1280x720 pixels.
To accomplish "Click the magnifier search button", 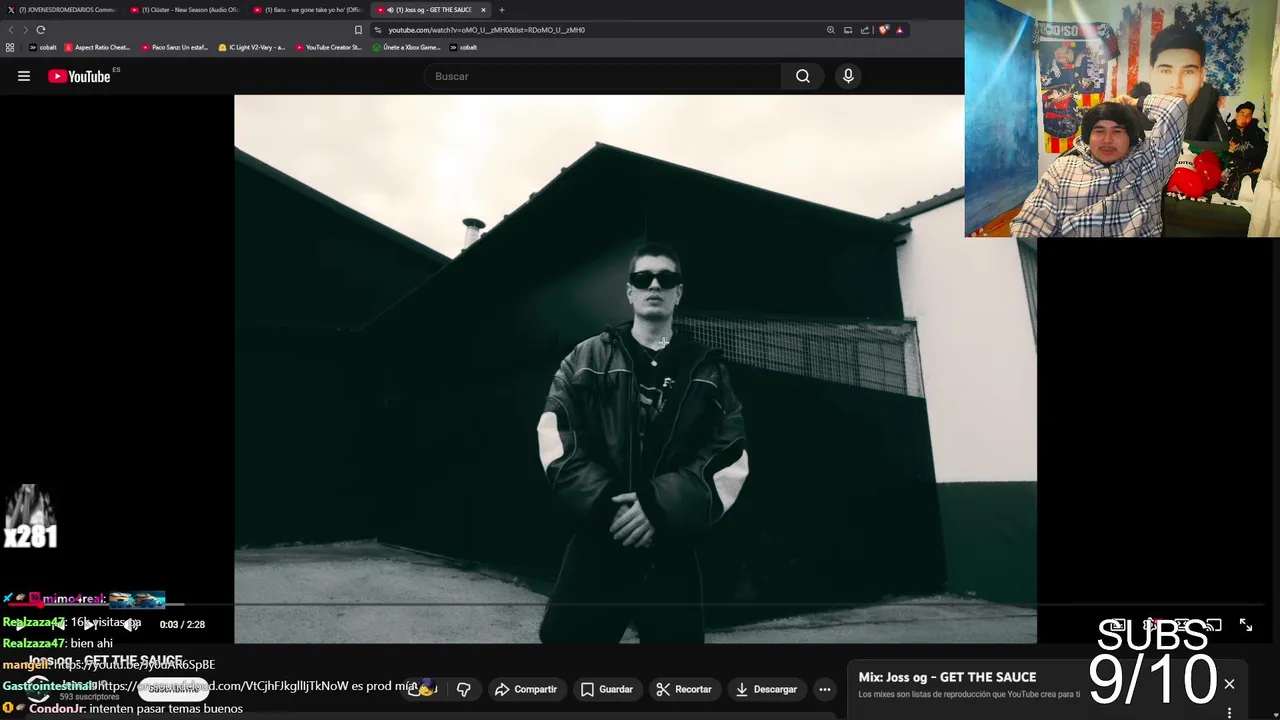I will (803, 76).
